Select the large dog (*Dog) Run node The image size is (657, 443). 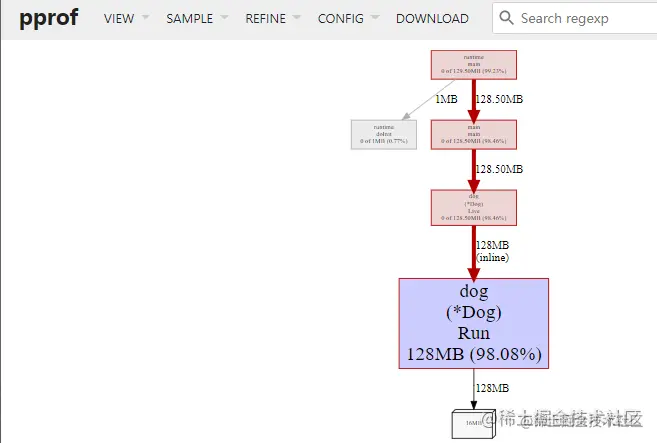(x=473, y=323)
